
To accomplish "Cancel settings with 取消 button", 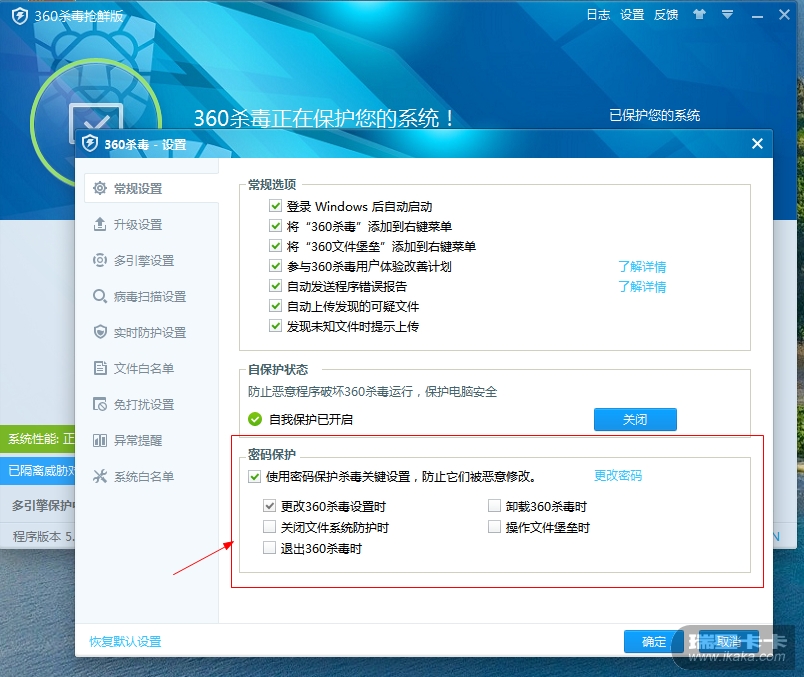I will tap(729, 642).
